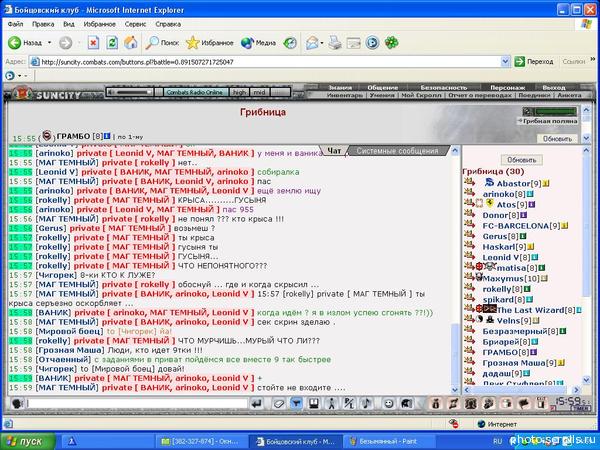Image resolution: width=600 pixels, height=450 pixels.
Task: Open the Справка menu
Action: click(168, 24)
